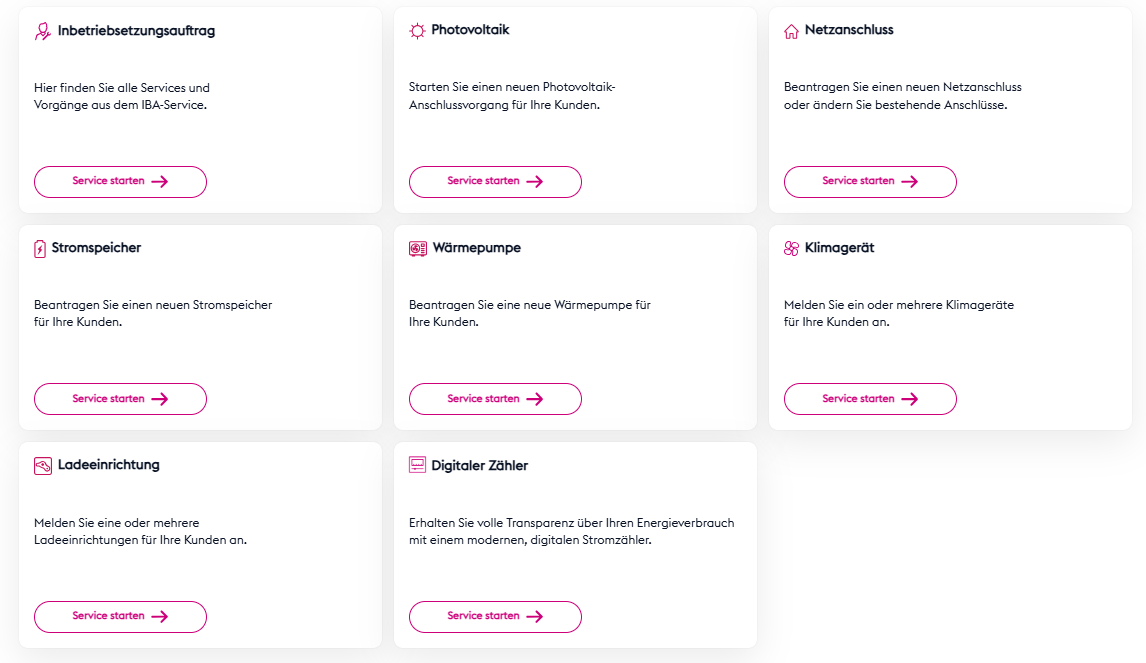This screenshot has height=663, width=1146.
Task: Start the Digitaler Zähler service
Action: (495, 617)
